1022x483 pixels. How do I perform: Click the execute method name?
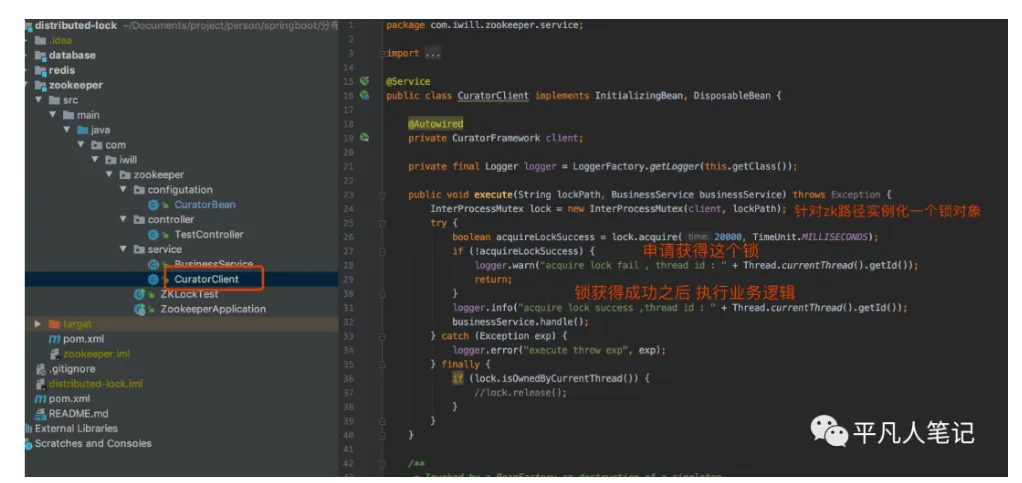(493, 195)
